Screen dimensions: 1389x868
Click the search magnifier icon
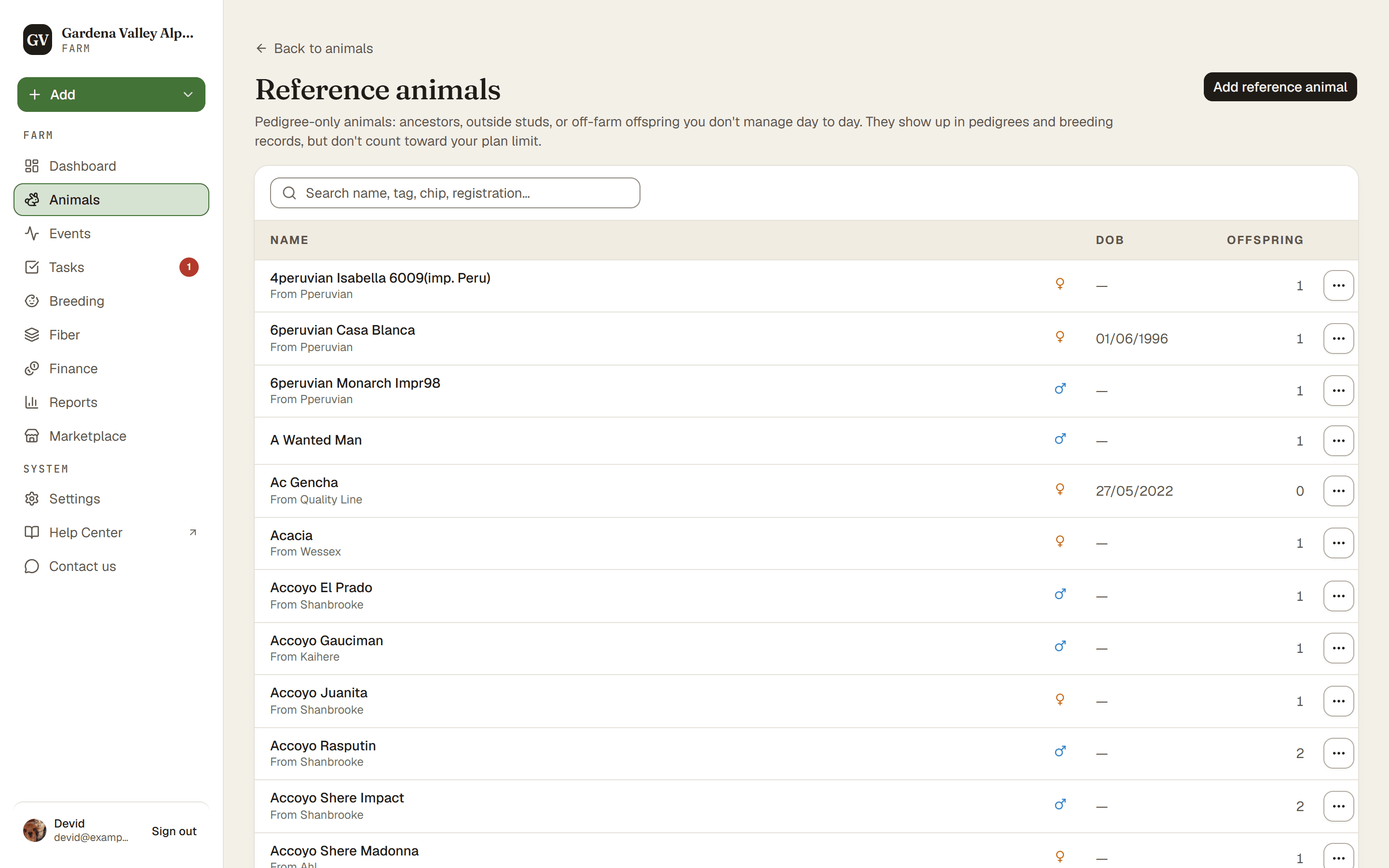pos(289,193)
